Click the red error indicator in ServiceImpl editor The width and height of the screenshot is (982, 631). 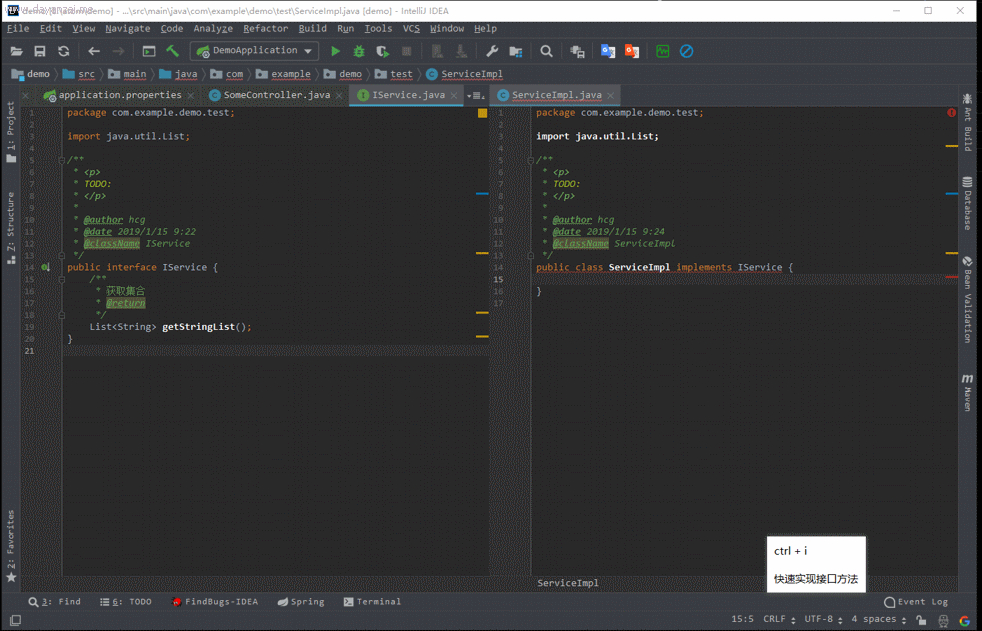(951, 113)
